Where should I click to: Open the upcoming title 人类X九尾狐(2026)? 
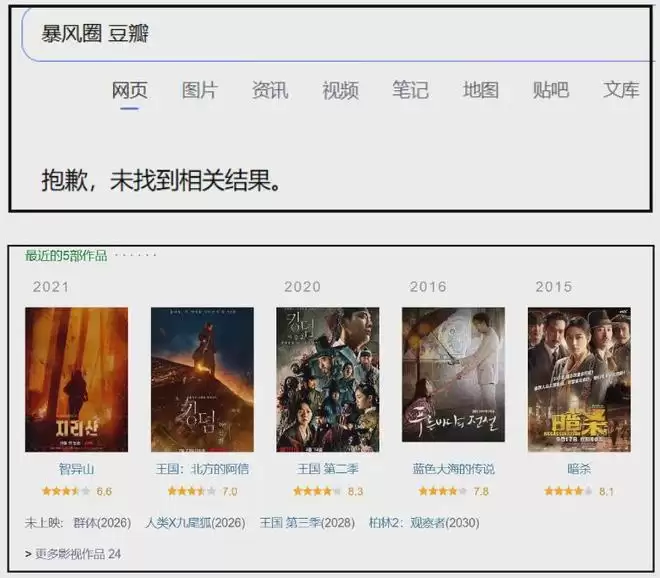coord(195,522)
